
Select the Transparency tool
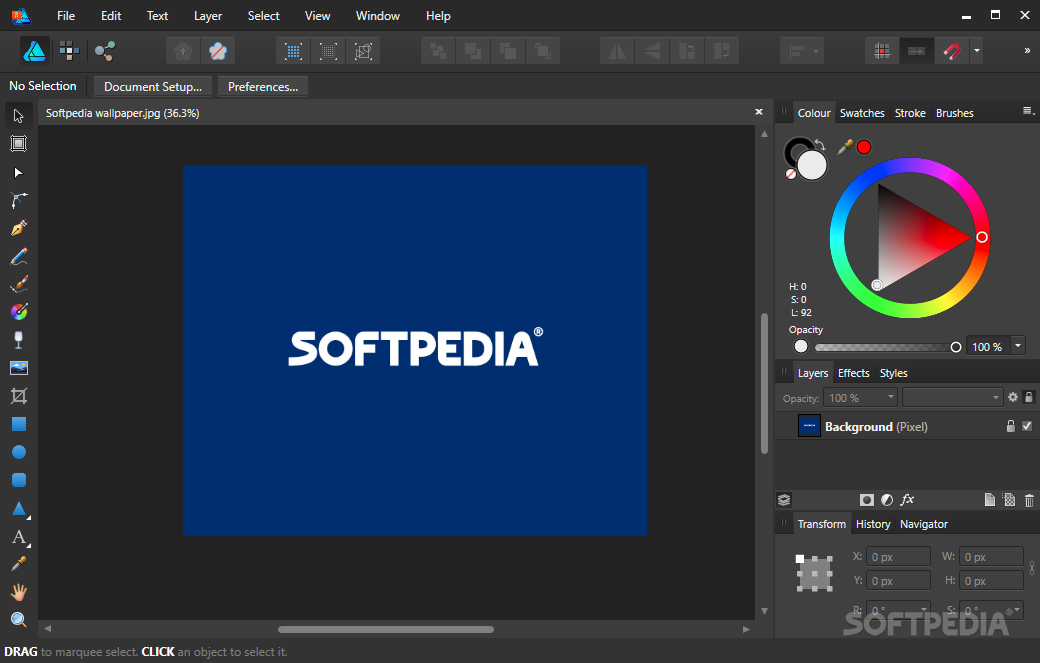click(19, 339)
